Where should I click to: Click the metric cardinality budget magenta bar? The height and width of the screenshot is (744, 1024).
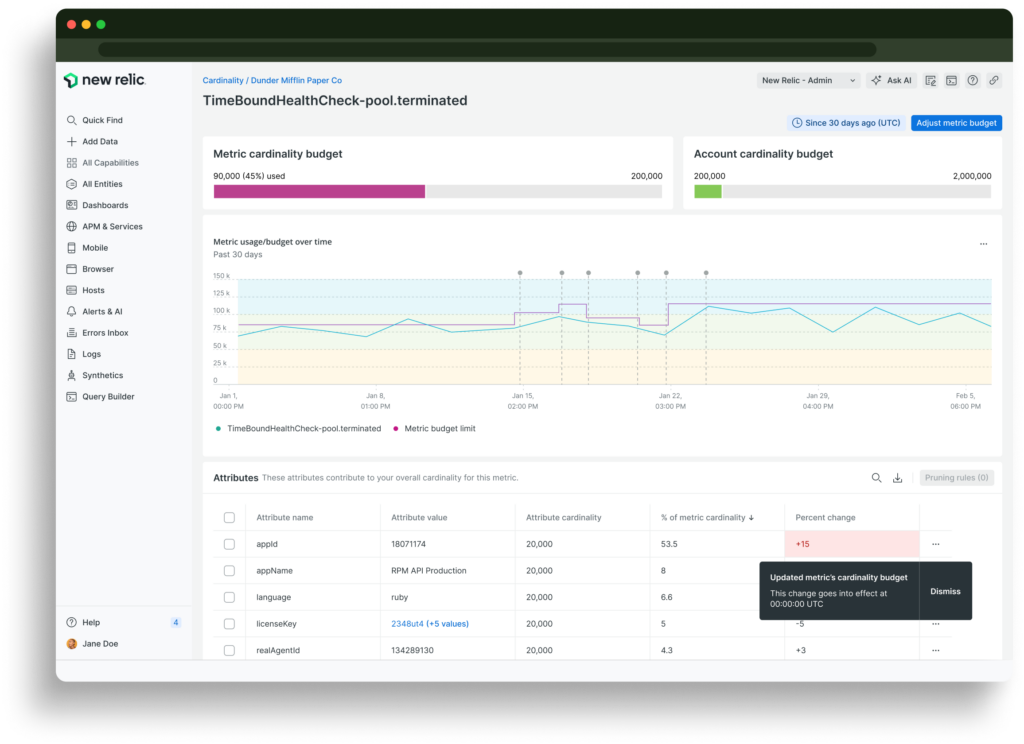(x=319, y=191)
